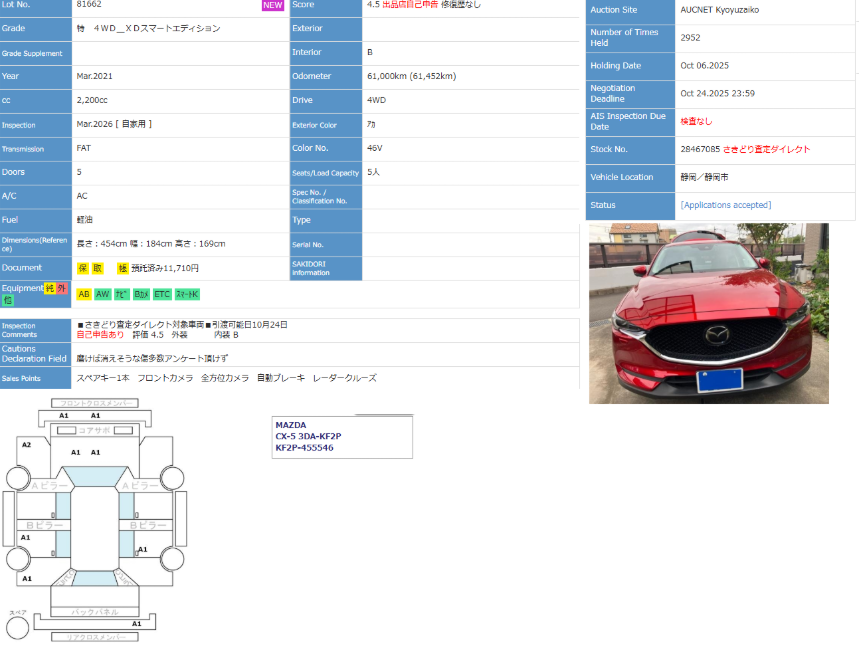Image resolution: width=859 pixels, height=647 pixels.
Task: Click the spare tire circle in diagram
Action: [x=18, y=628]
